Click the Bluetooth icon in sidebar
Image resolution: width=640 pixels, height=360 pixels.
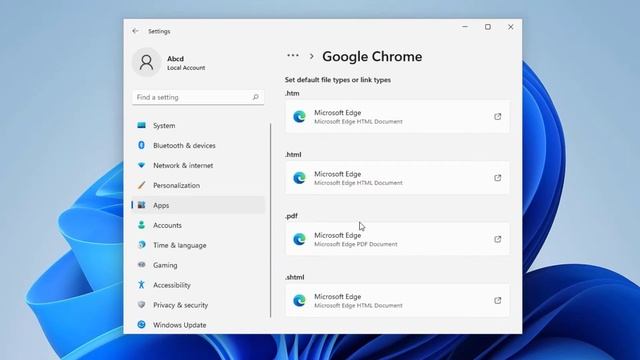[x=141, y=145]
